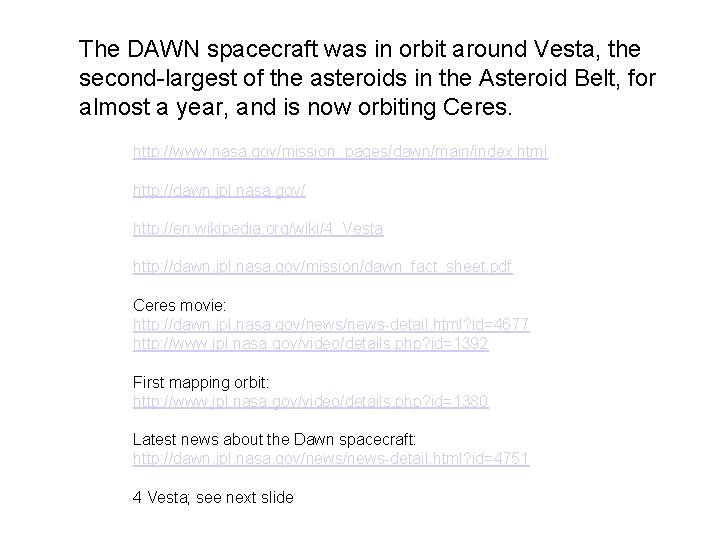This screenshot has height=540, width=720.
Task: Open the video details link with id=1392
Action: [x=311, y=343]
